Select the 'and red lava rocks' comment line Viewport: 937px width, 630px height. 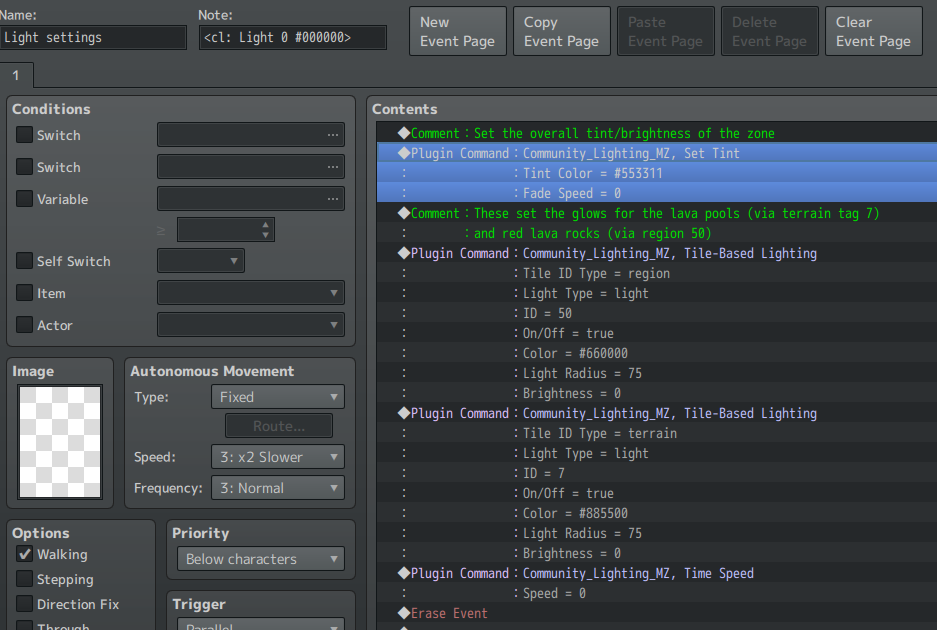point(657,233)
